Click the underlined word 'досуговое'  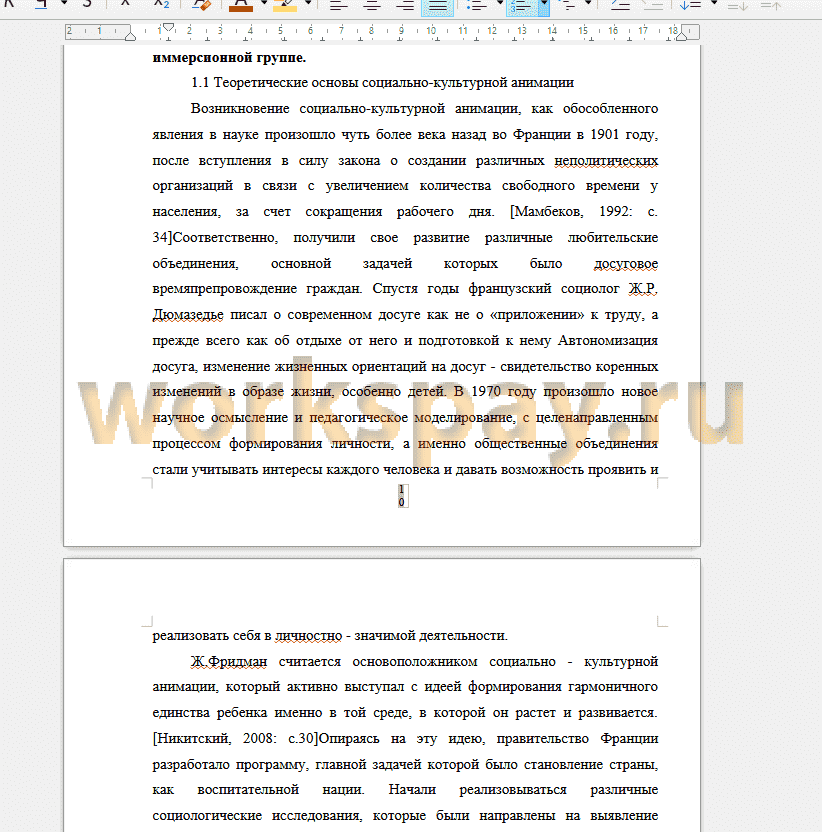coord(626,263)
